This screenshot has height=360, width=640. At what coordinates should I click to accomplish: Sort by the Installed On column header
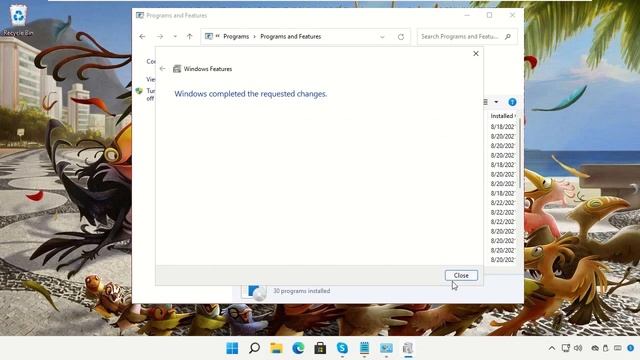tap(503, 116)
